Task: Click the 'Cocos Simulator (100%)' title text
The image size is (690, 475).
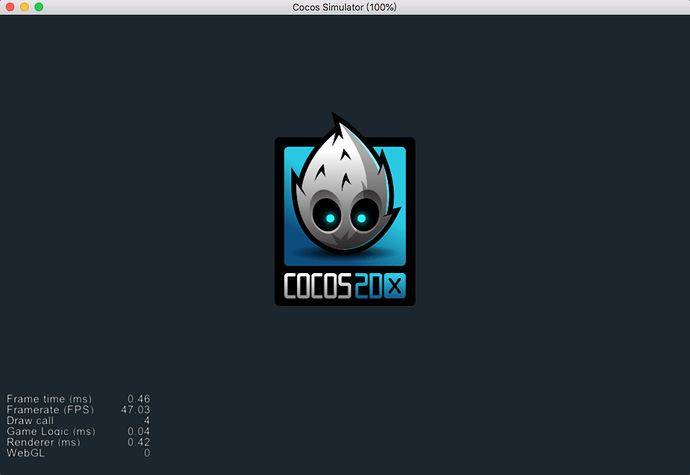Action: [345, 7]
